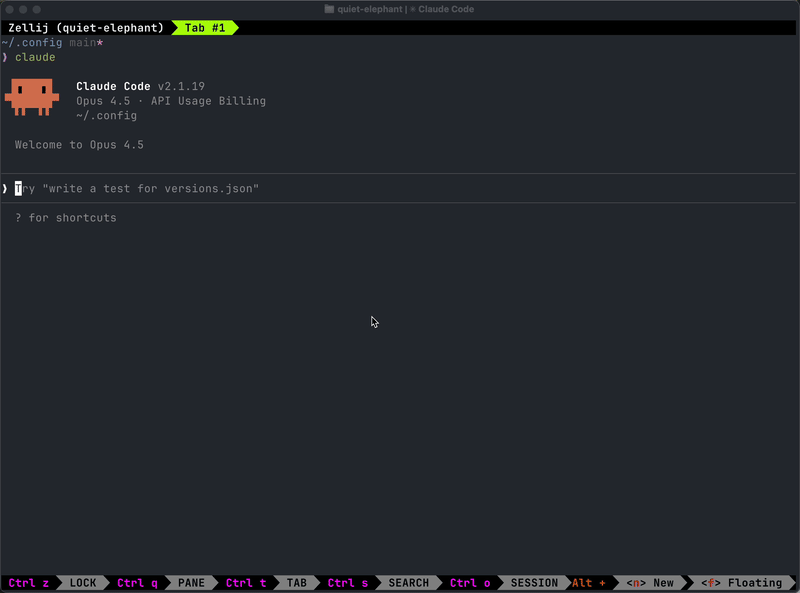The width and height of the screenshot is (800, 593).
Task: Click the Claude Code pixel mascot icon
Action: (x=32, y=97)
